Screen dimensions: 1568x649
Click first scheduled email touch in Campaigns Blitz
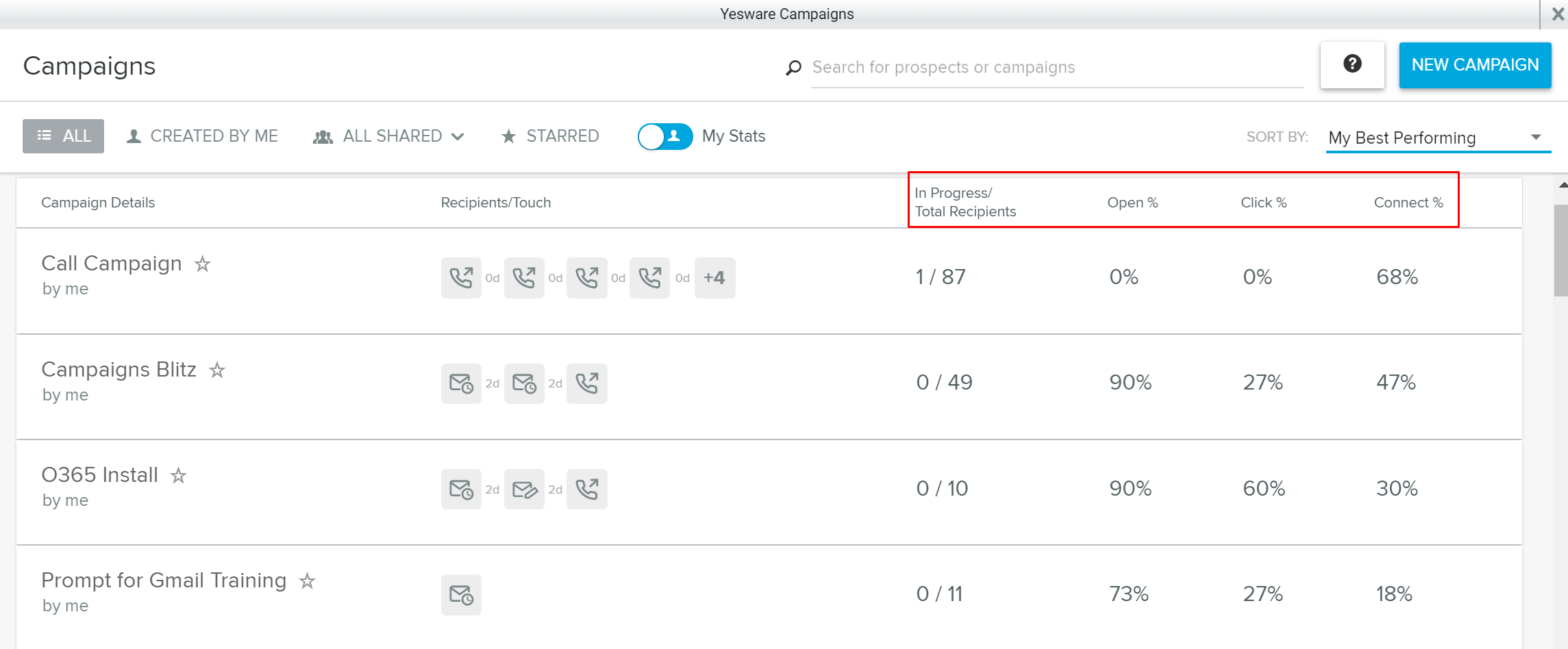[x=461, y=383]
